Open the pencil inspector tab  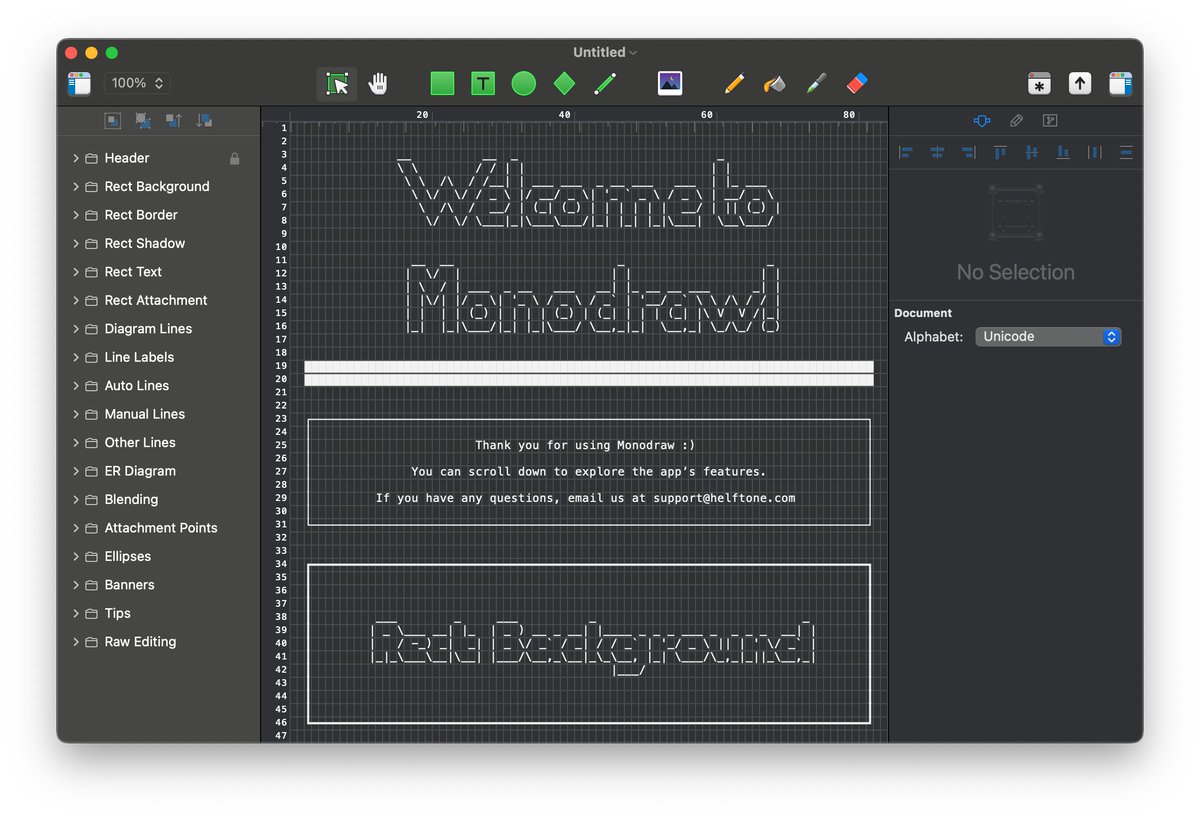point(1016,120)
